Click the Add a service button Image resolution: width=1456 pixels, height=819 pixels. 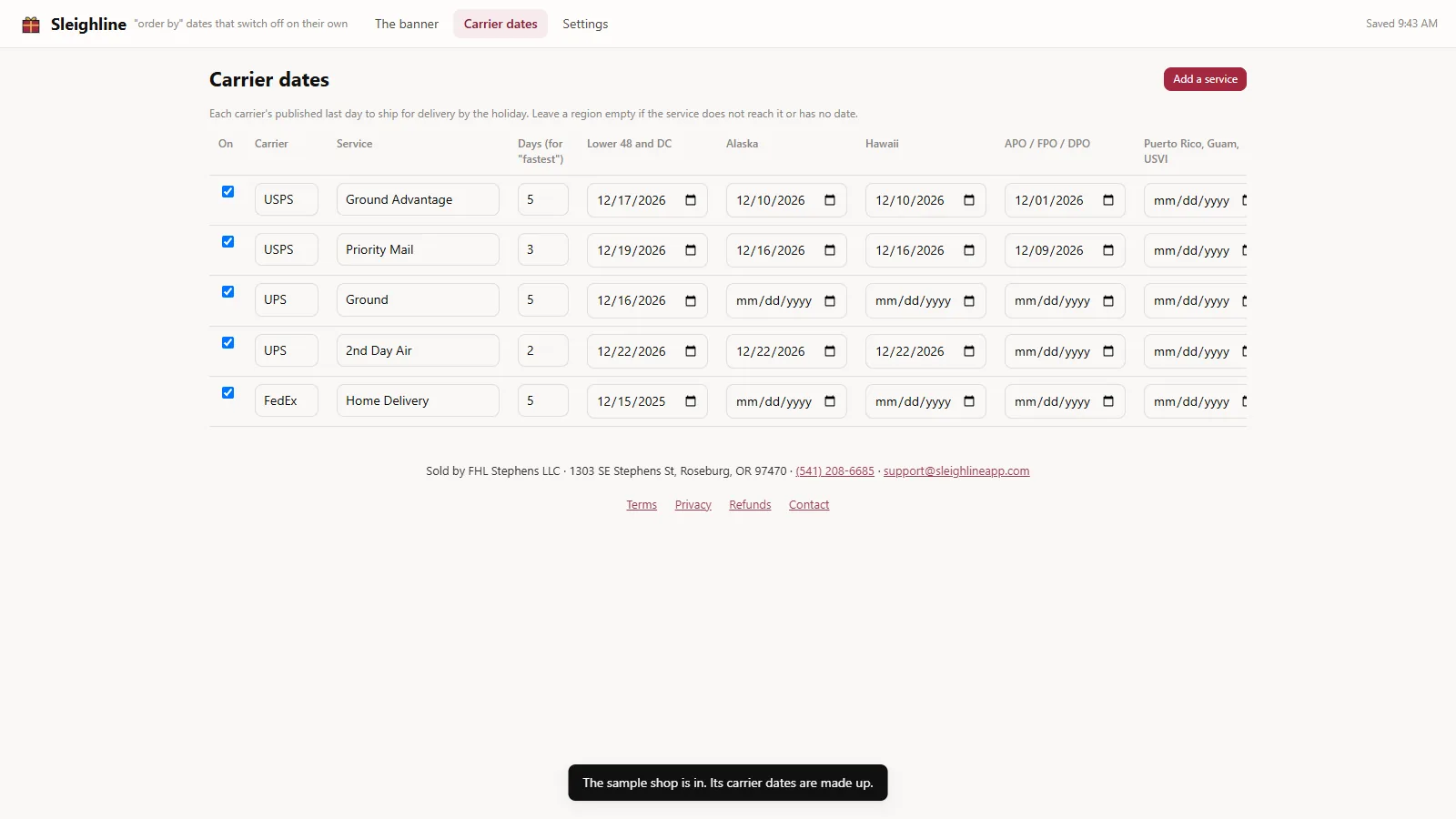coord(1205,79)
